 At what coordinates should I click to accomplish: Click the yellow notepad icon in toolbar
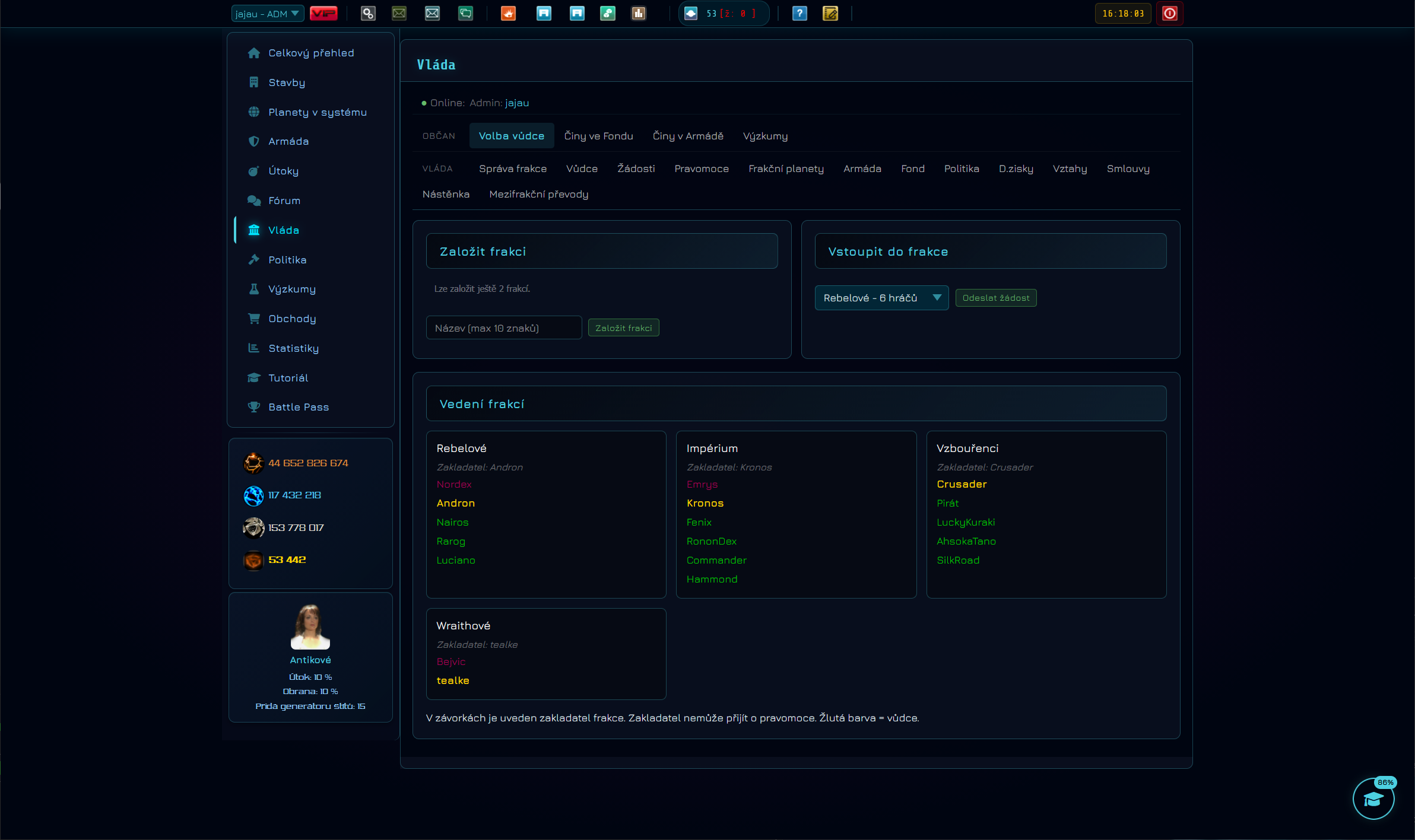[830, 13]
